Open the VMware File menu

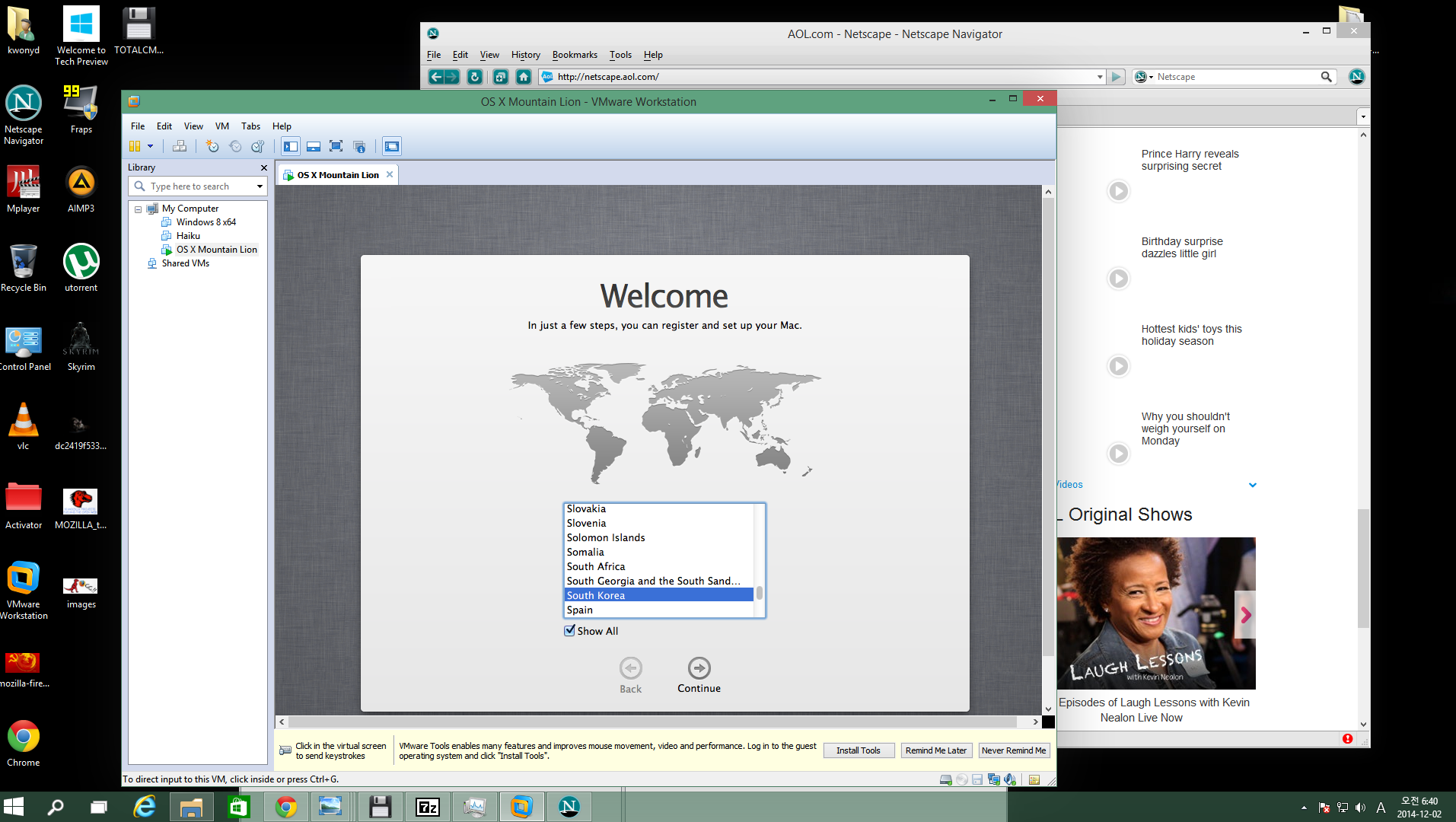click(138, 126)
